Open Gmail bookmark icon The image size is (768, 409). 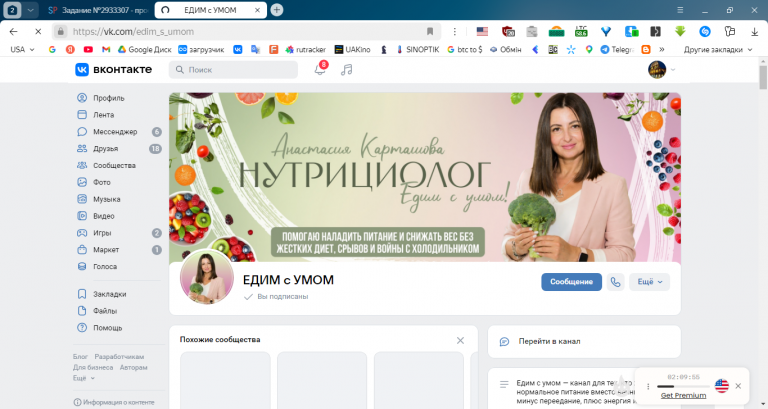[x=106, y=49]
